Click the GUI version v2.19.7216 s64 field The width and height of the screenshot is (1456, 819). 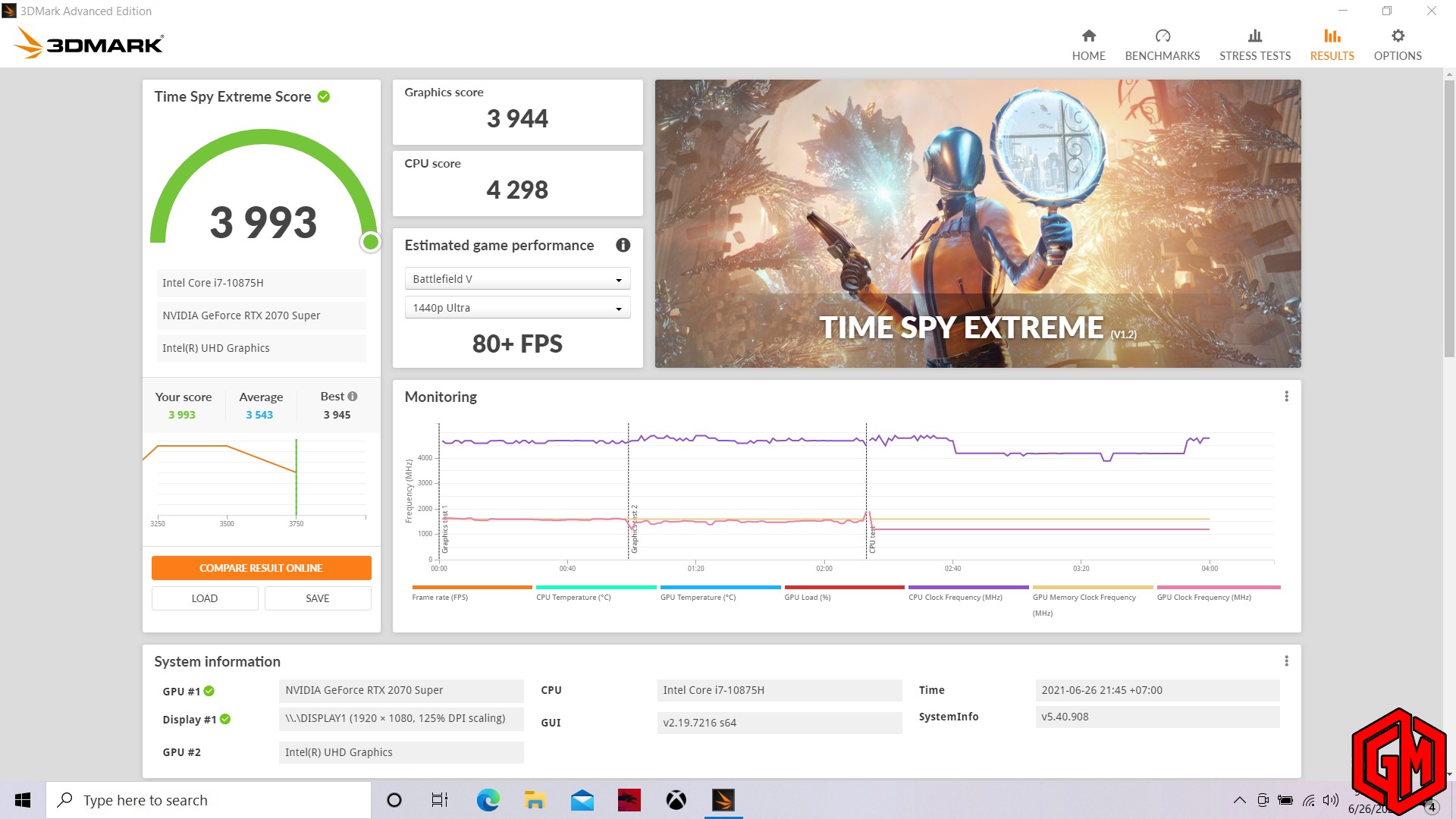(779, 723)
